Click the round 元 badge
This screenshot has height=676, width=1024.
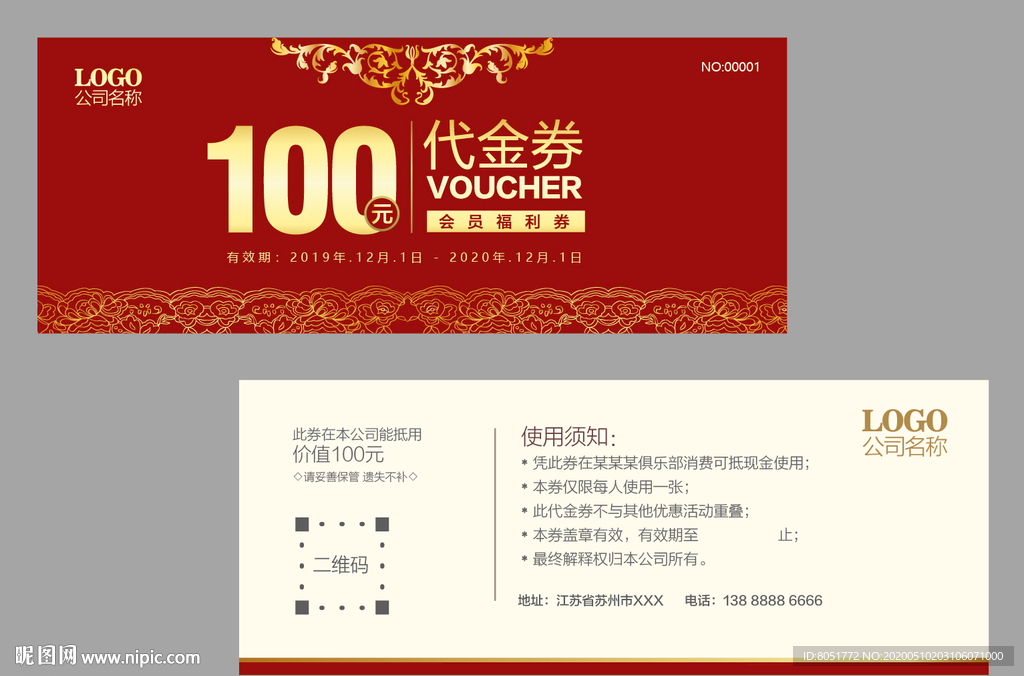tap(382, 214)
